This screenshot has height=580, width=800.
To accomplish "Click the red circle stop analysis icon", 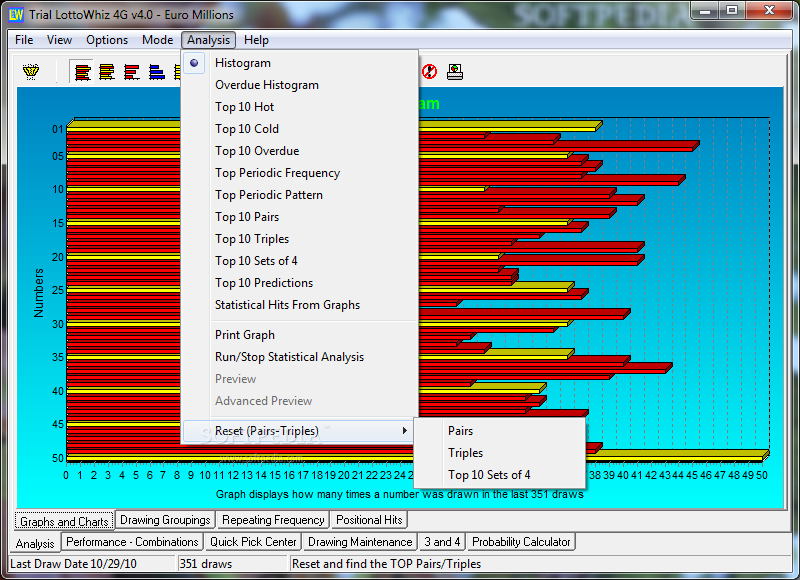I will [x=430, y=71].
